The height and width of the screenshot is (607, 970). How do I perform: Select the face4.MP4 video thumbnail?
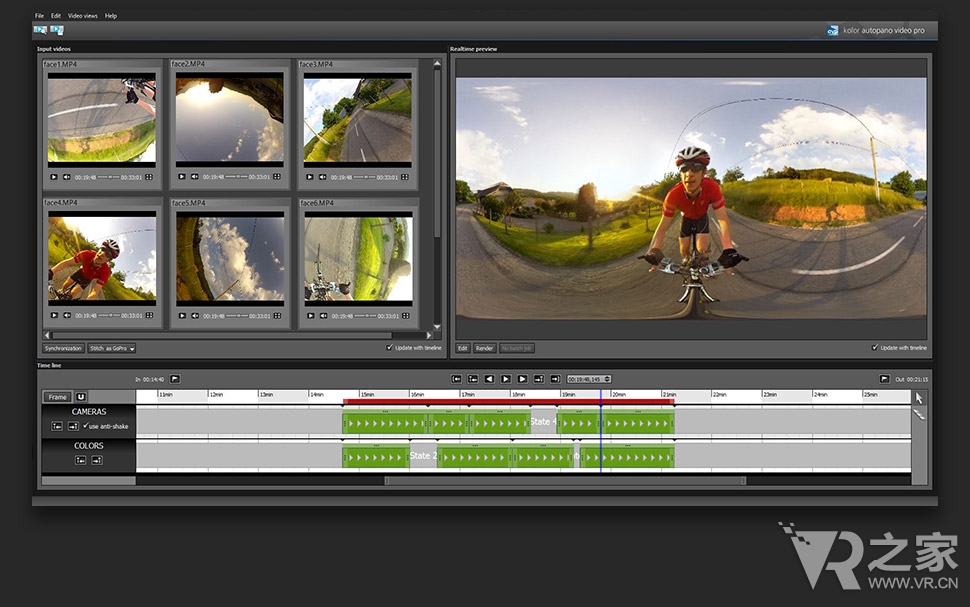102,258
